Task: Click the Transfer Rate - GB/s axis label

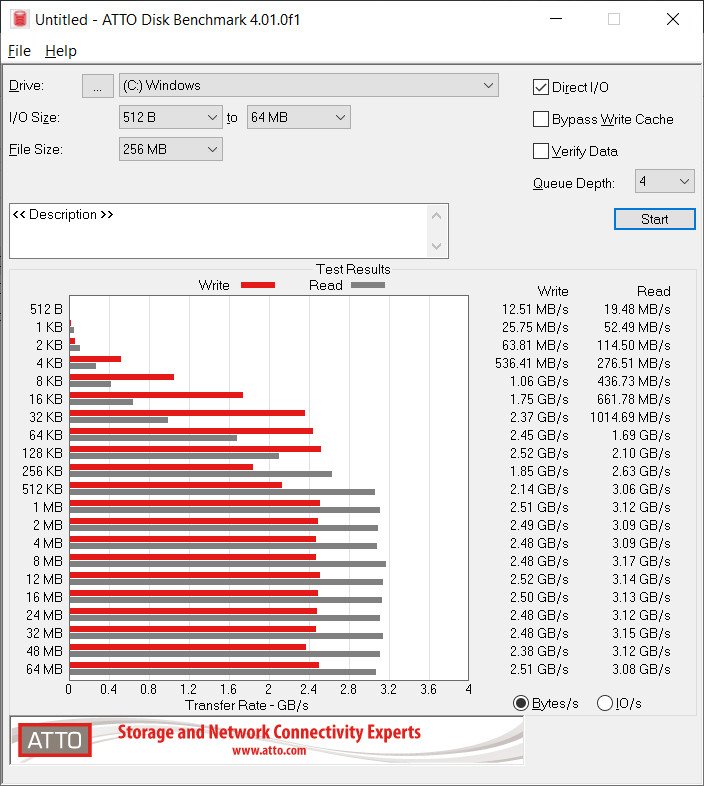Action: (247, 705)
